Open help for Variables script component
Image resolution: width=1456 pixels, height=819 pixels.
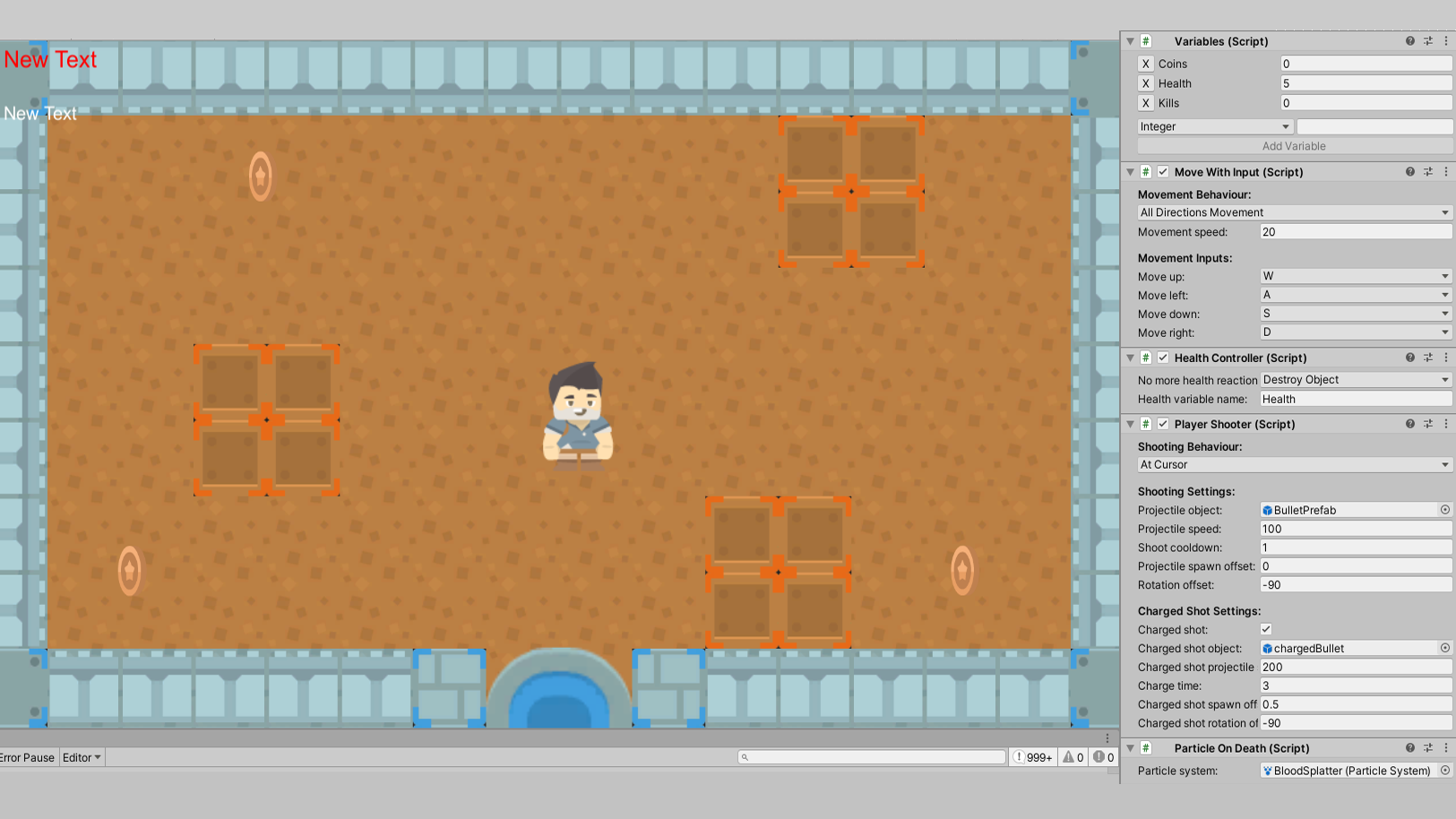pos(1409,41)
